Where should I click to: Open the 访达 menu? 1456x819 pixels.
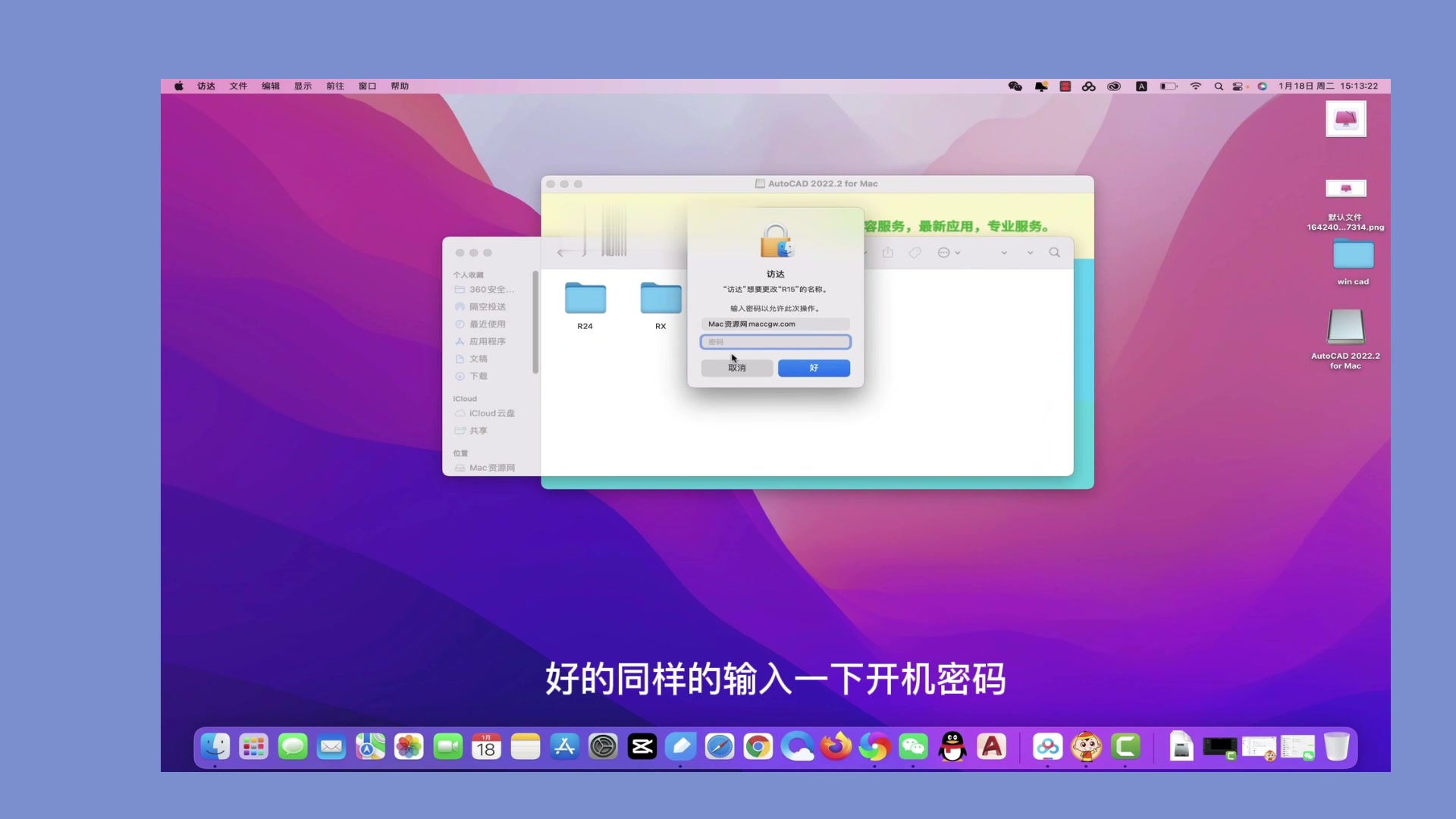coord(206,86)
